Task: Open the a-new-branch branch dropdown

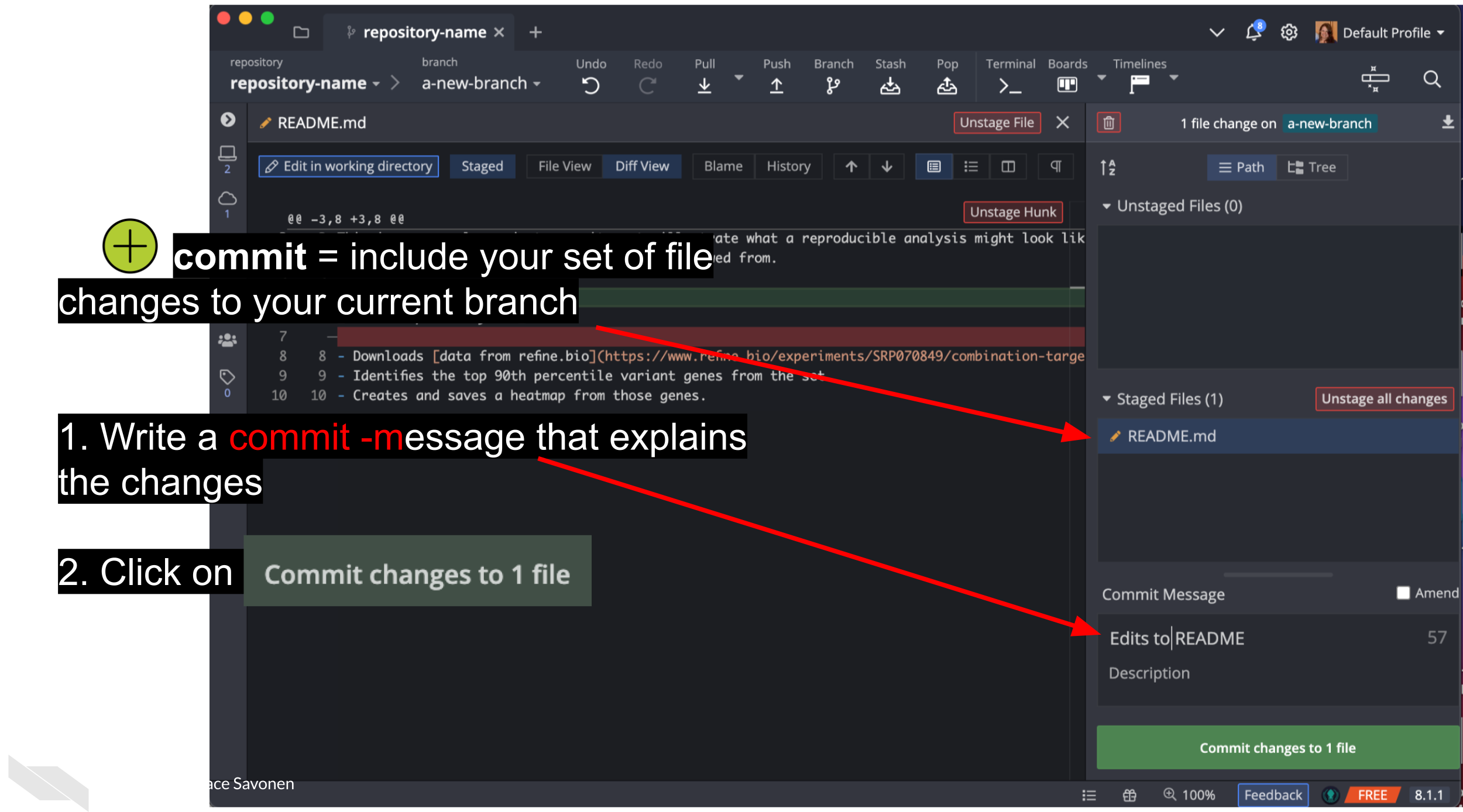Action: point(480,83)
